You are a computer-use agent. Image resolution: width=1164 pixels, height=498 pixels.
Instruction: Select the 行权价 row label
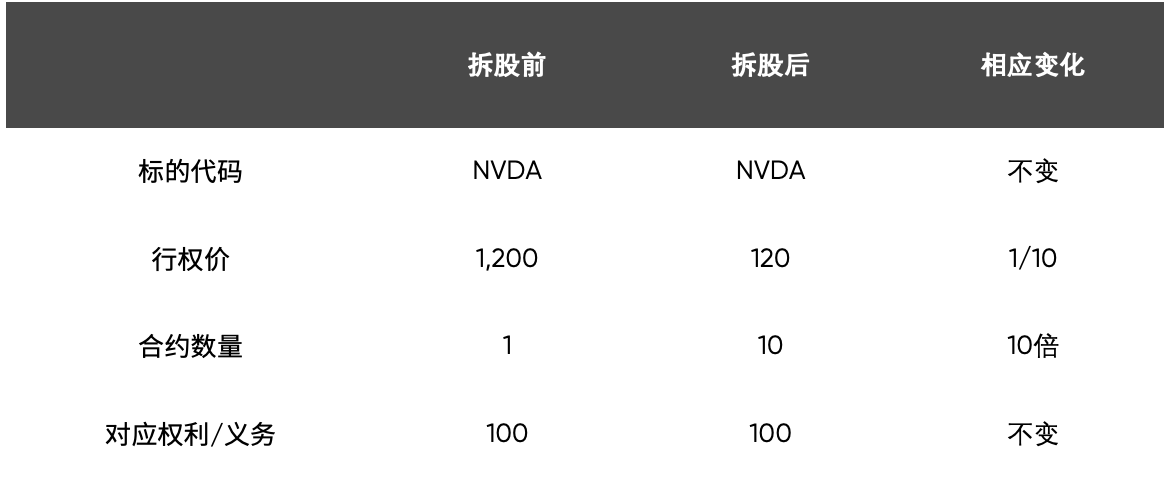pos(190,259)
